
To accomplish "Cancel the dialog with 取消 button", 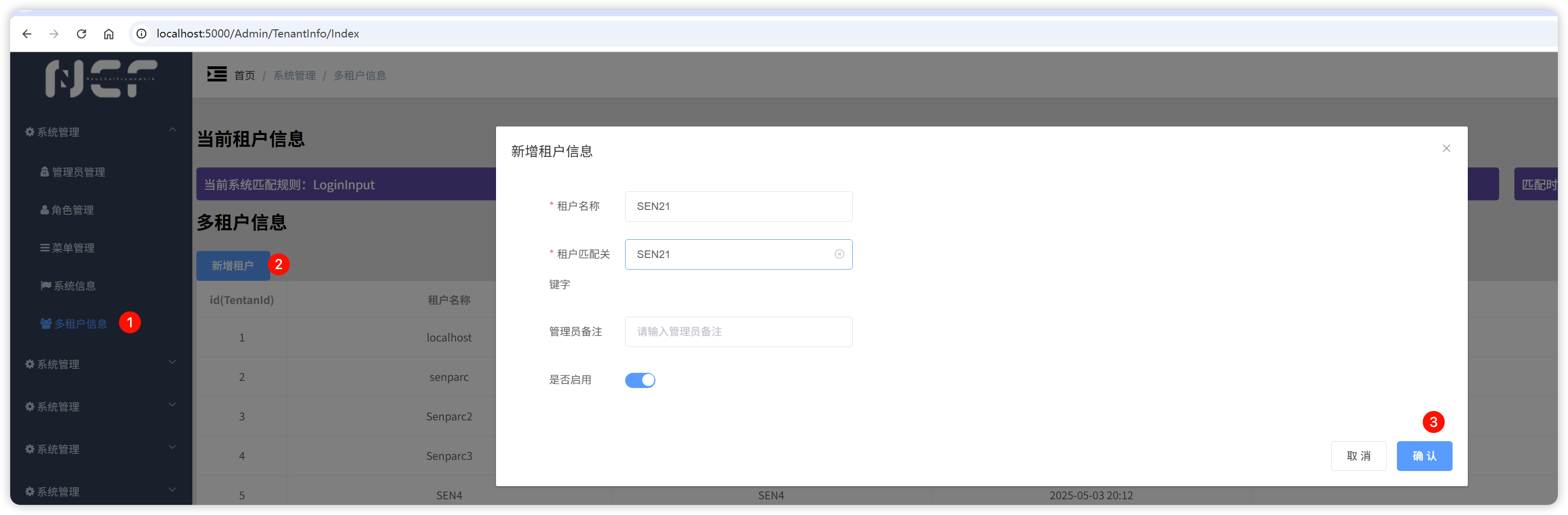I will pyautogui.click(x=1358, y=456).
